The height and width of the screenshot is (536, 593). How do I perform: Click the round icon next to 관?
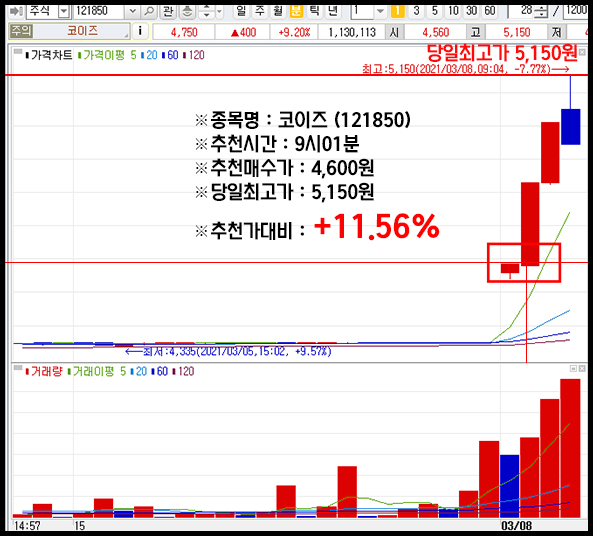point(187,11)
